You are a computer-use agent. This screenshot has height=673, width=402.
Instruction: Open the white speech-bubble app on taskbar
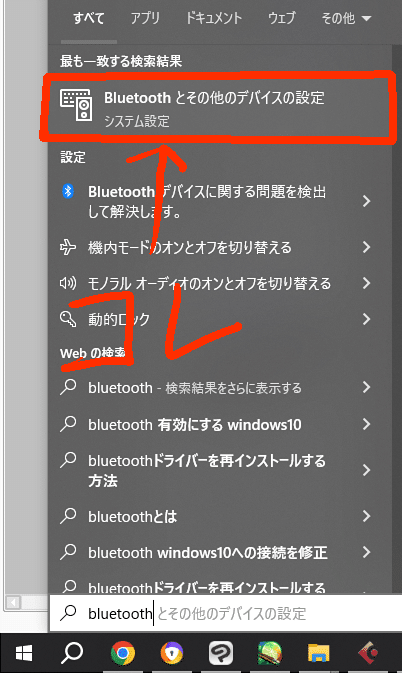click(221, 653)
